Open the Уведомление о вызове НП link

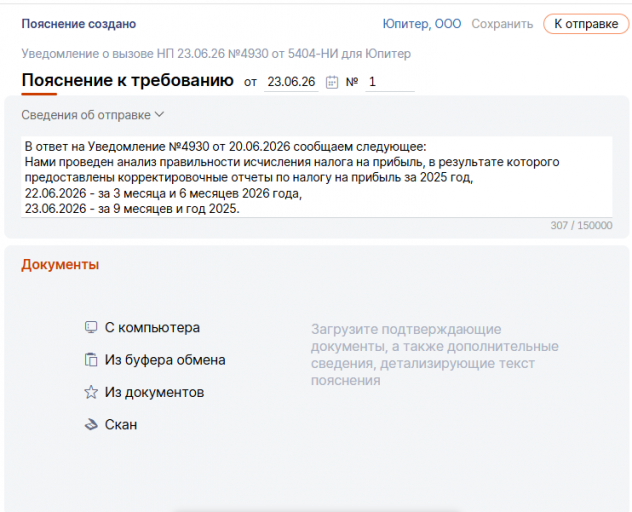pos(216,54)
